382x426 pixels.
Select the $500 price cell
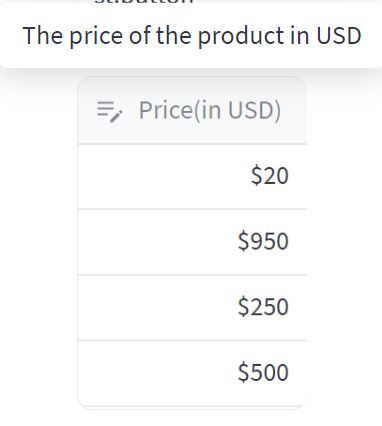(192, 373)
